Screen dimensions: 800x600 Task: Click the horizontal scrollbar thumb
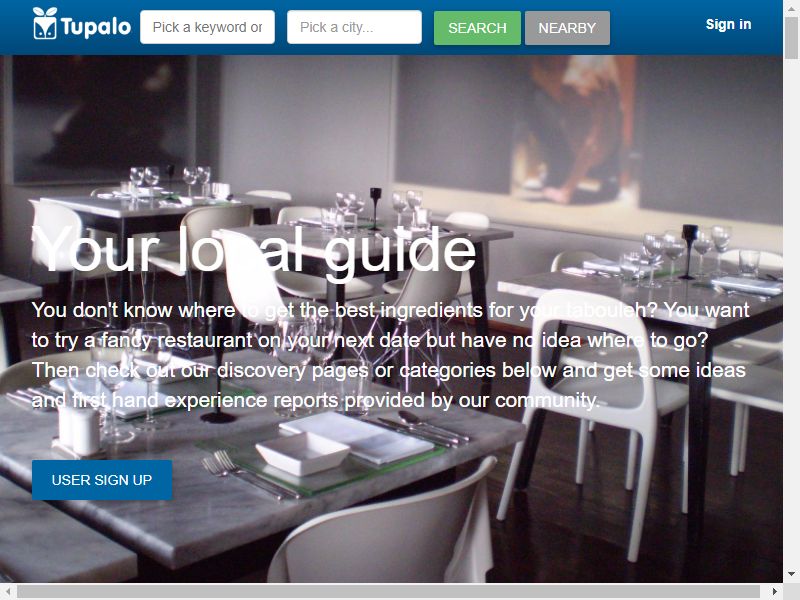388,591
